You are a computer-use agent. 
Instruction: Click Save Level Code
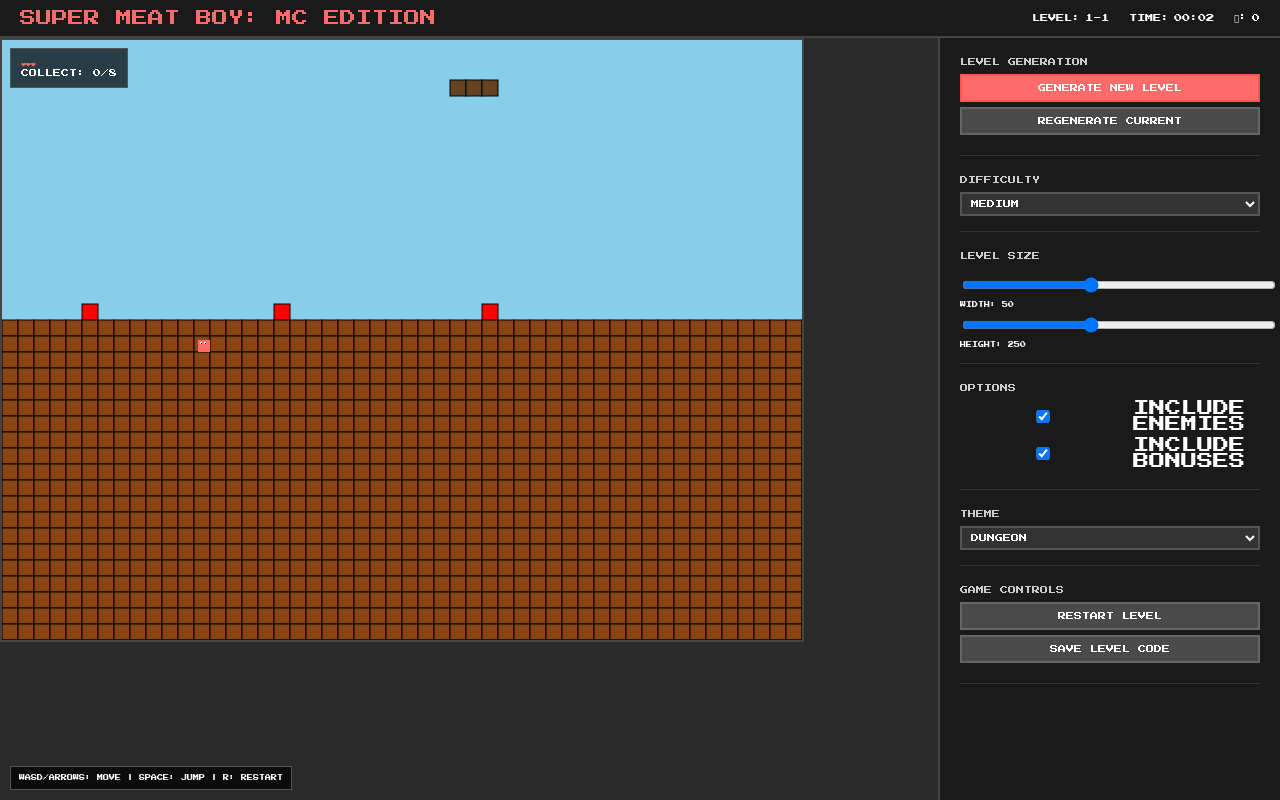click(x=1109, y=648)
